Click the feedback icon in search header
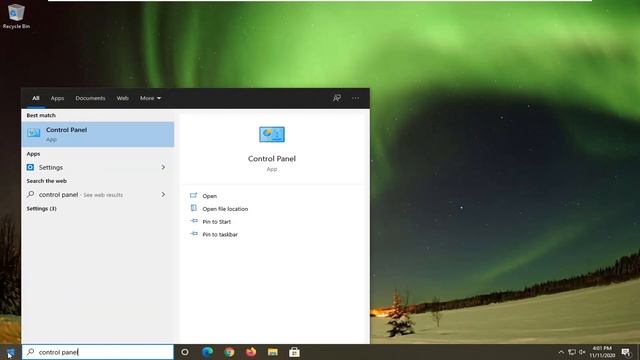Viewport: 640px width, 360px height. click(x=337, y=98)
